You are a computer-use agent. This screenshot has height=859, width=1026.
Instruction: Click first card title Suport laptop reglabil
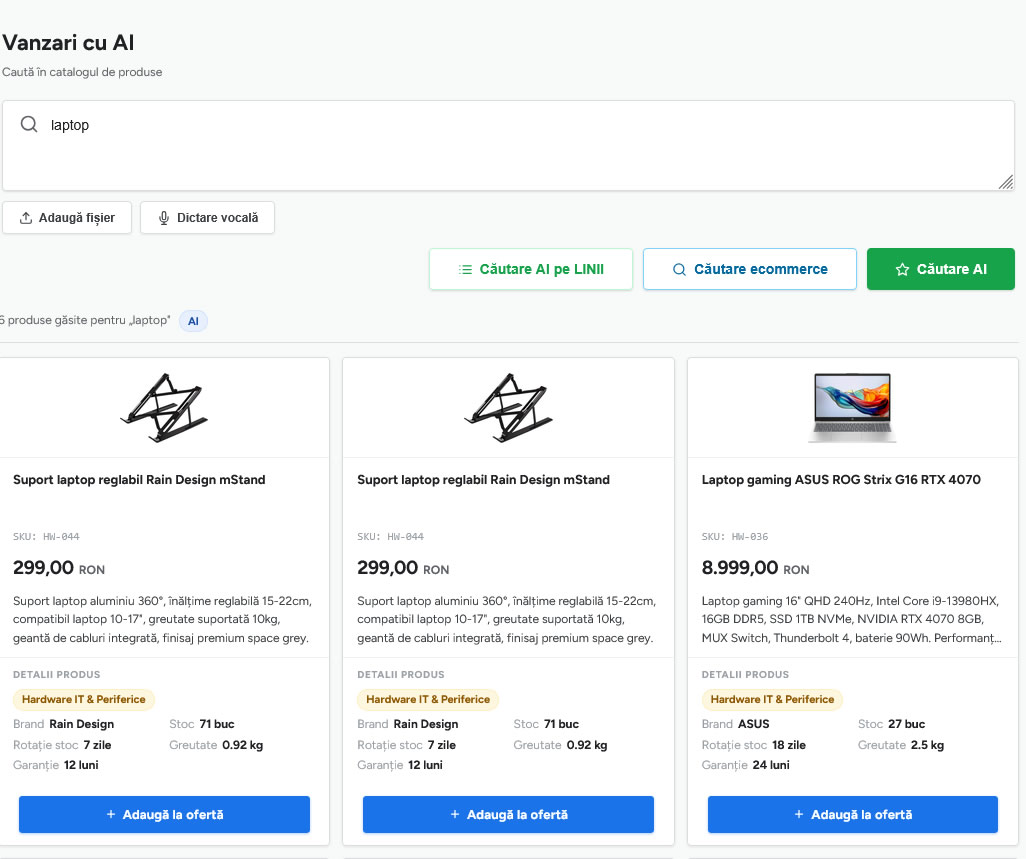point(139,480)
